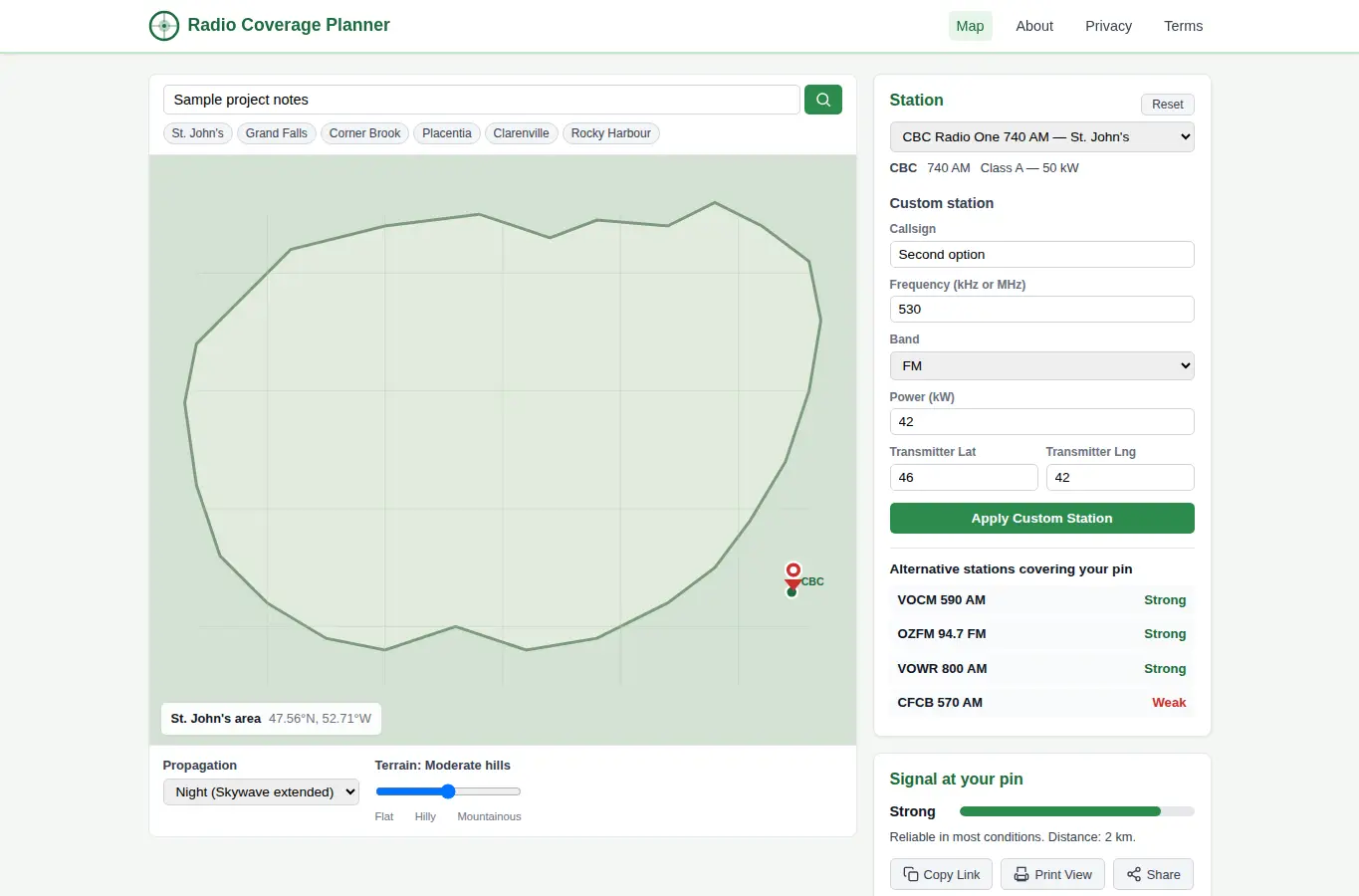Open the Station selection dropdown

point(1041,137)
